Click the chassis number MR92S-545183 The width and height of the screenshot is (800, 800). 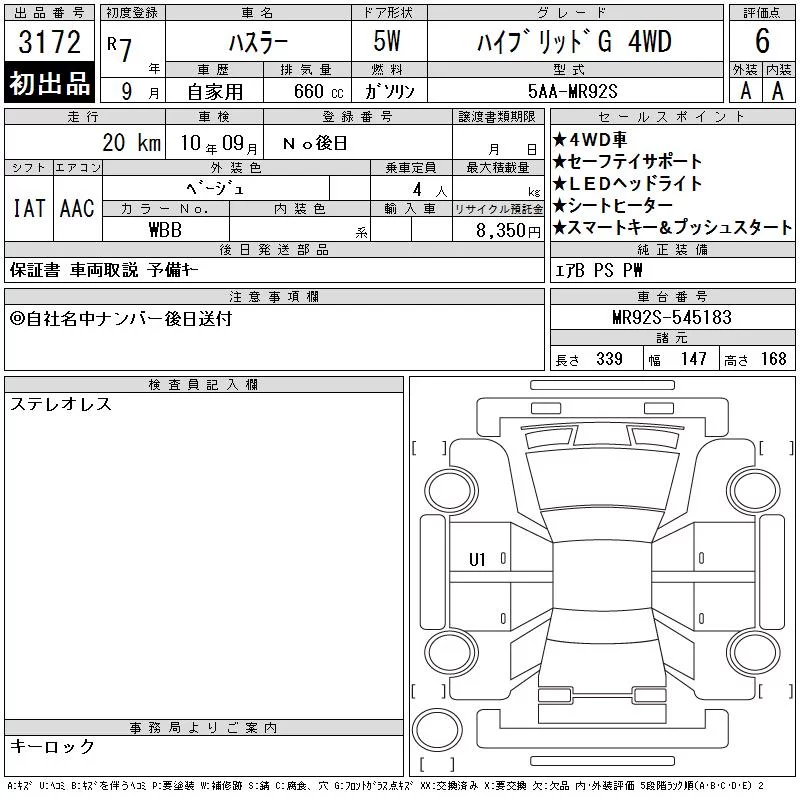[672, 317]
